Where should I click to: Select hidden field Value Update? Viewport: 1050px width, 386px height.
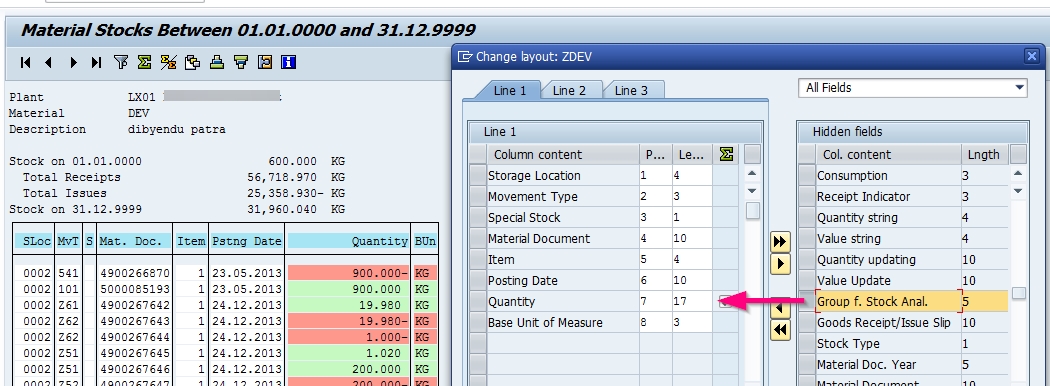[888, 281]
